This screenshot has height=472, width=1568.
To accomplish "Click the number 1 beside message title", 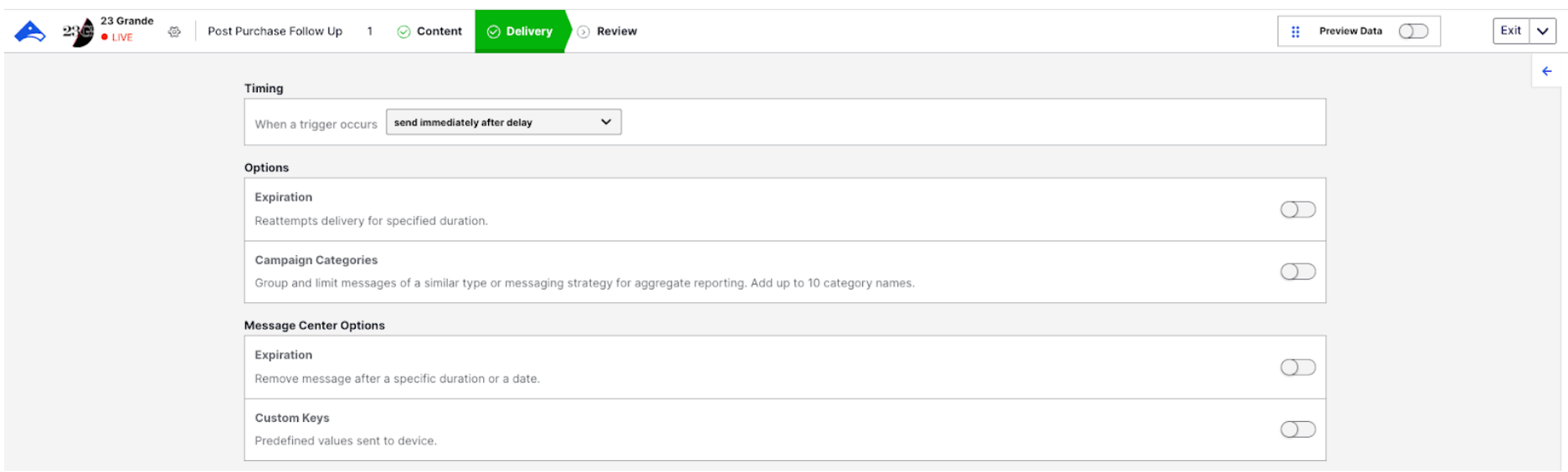I will coord(369,31).
